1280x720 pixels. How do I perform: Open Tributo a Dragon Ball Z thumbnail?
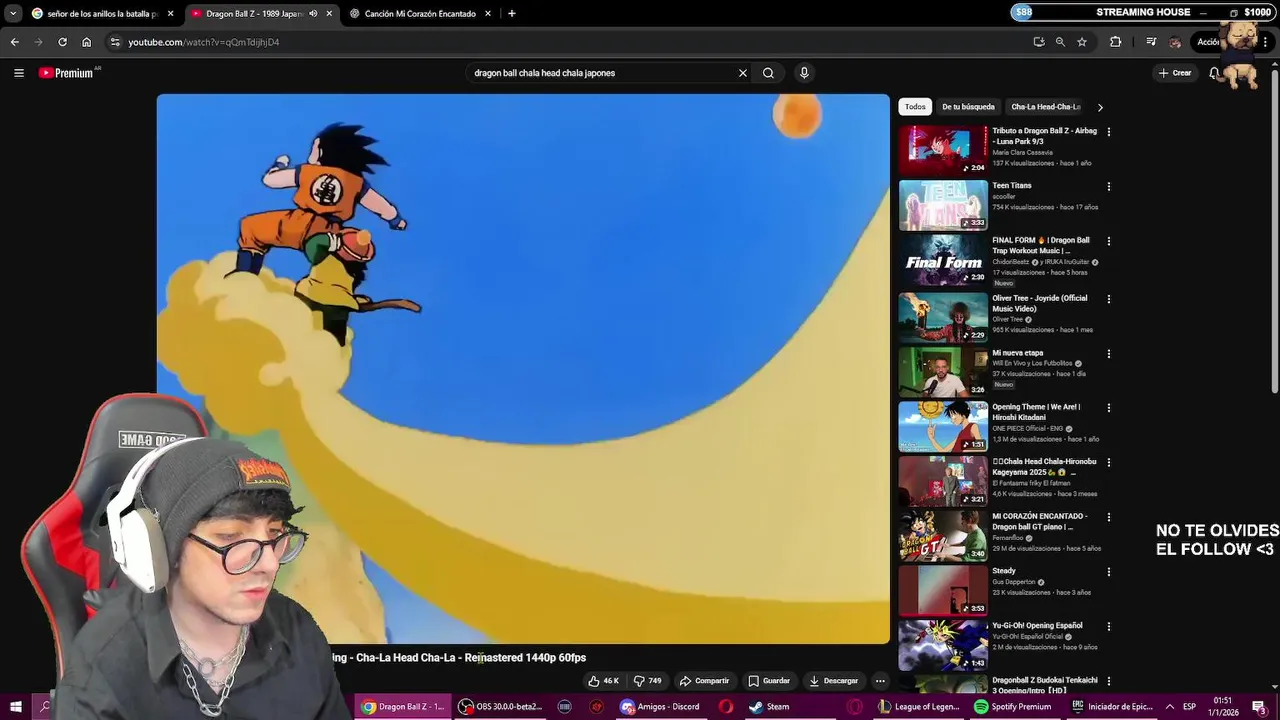click(x=943, y=150)
